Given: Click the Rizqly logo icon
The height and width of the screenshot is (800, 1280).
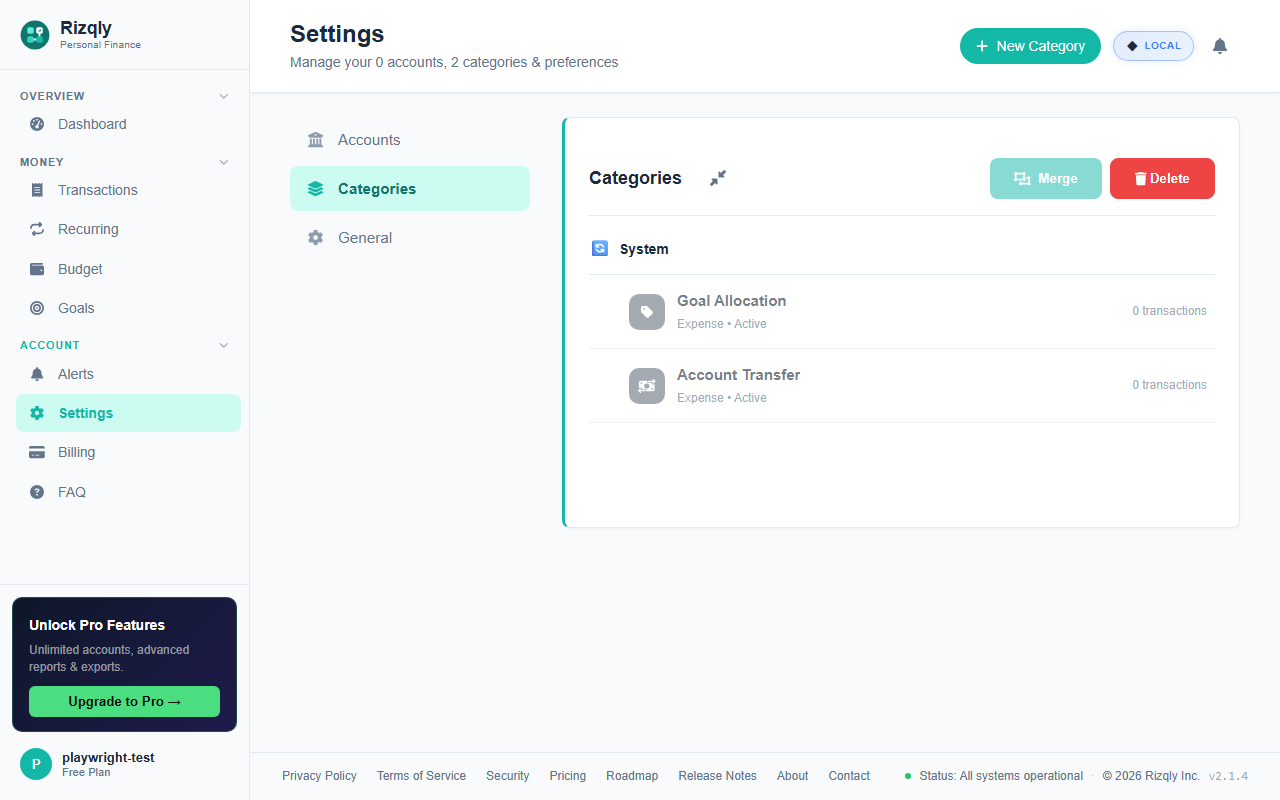Looking at the screenshot, I should pyautogui.click(x=35, y=35).
